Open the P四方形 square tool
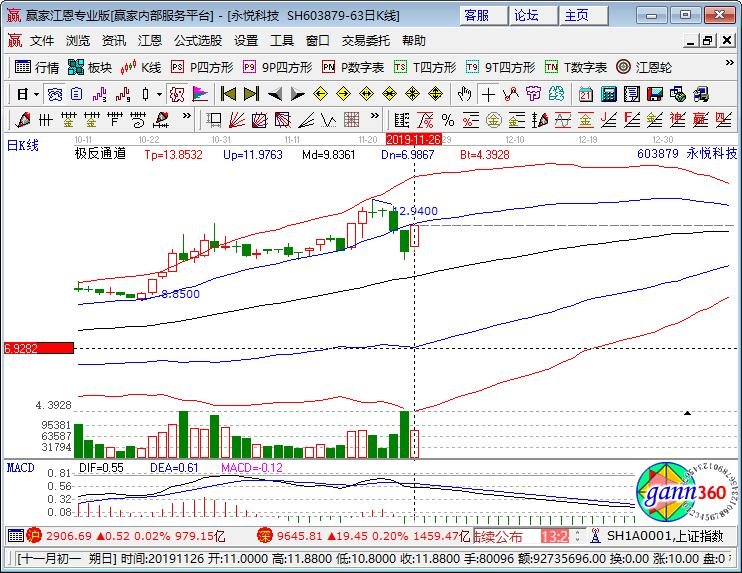Image resolution: width=742 pixels, height=573 pixels. click(x=203, y=68)
